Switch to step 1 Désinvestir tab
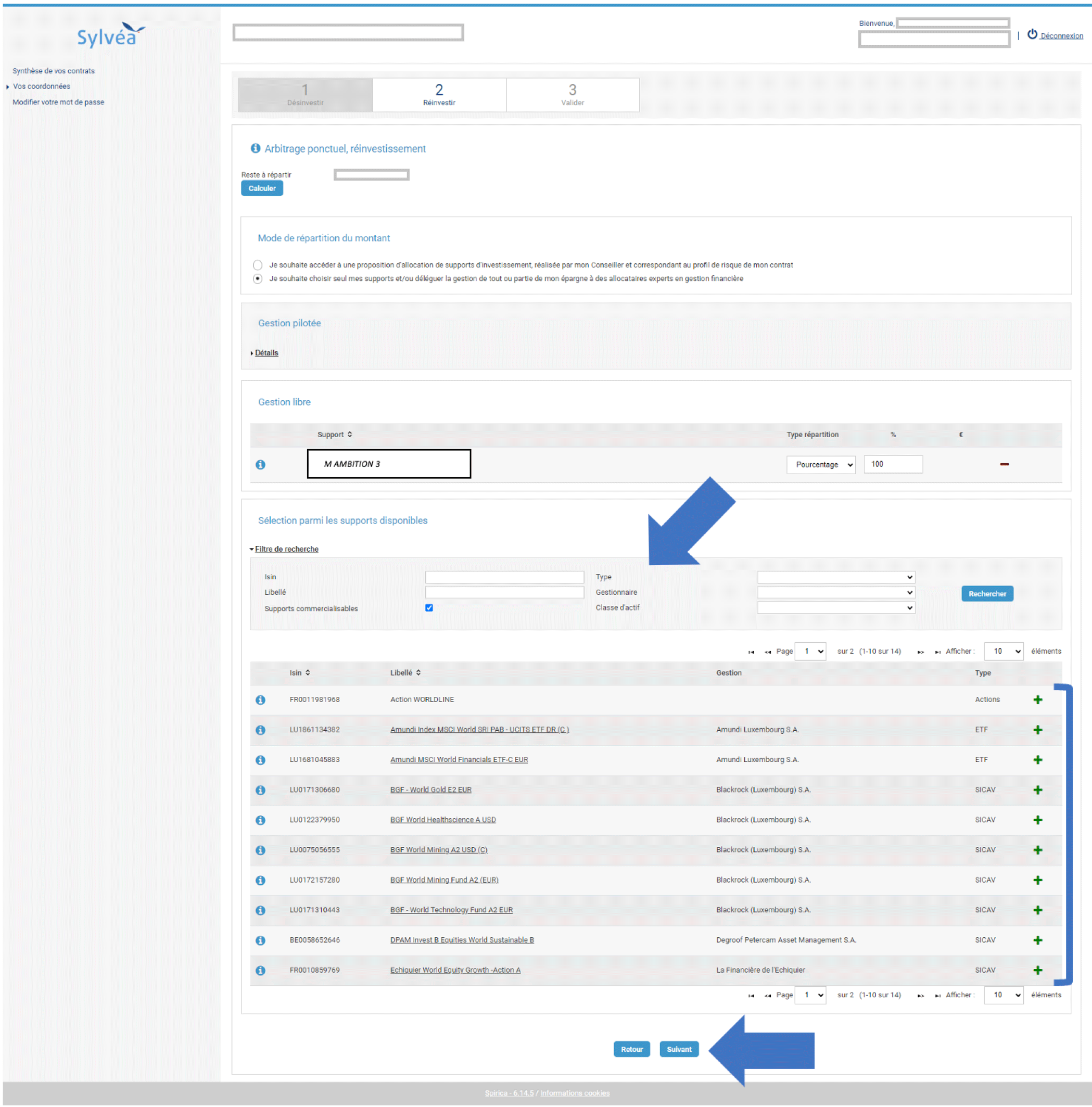The width and height of the screenshot is (1092, 1107). point(306,95)
